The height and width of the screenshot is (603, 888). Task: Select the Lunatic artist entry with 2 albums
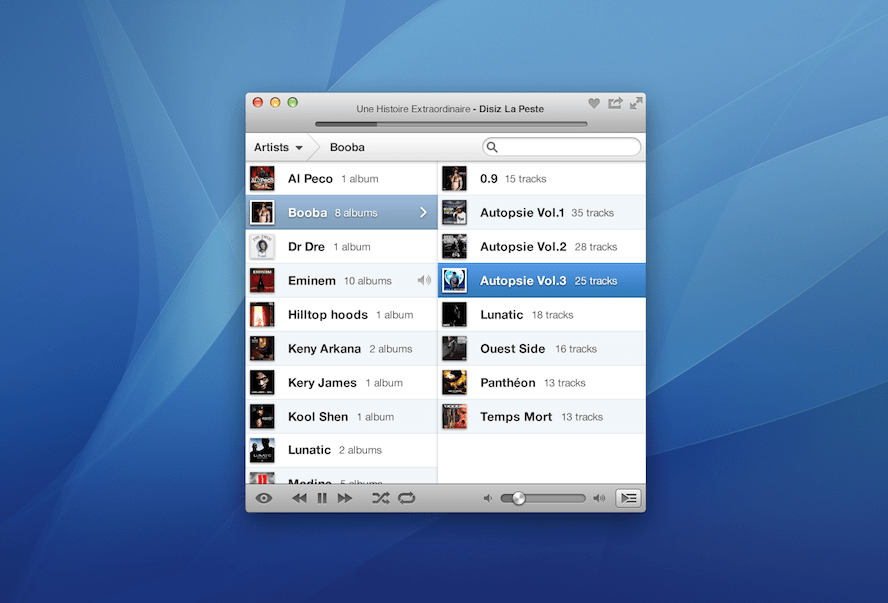(341, 451)
